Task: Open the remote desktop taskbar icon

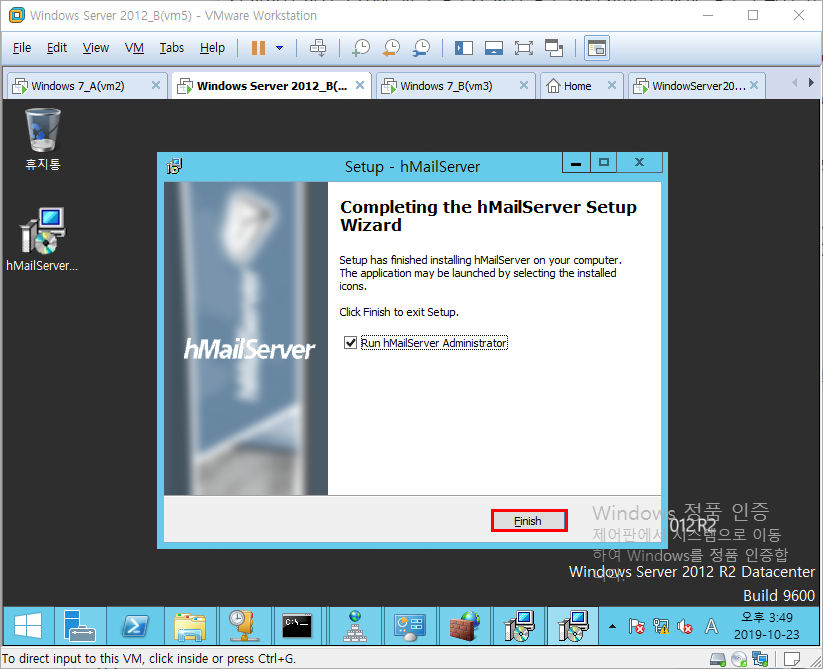Action: point(410,626)
